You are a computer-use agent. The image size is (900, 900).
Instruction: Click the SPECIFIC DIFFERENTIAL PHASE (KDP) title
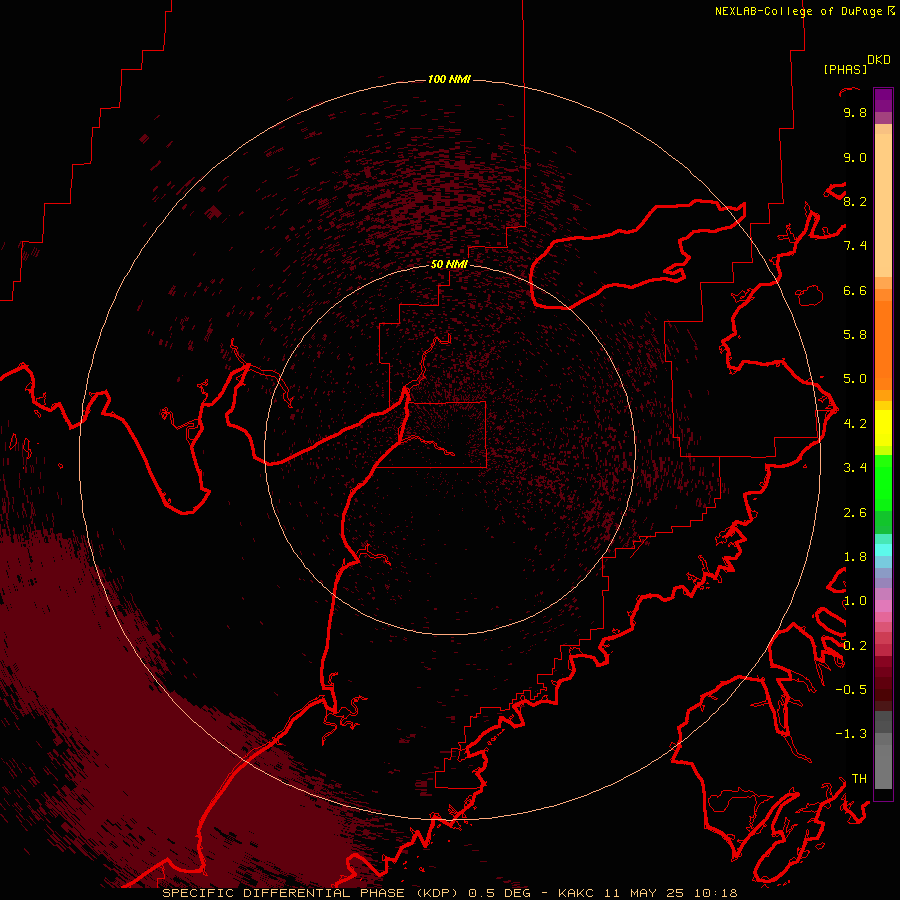[310, 893]
